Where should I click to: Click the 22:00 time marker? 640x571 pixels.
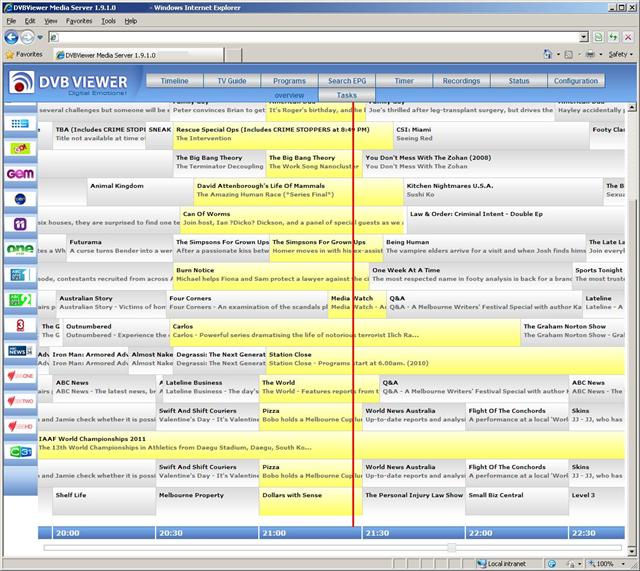[x=480, y=533]
